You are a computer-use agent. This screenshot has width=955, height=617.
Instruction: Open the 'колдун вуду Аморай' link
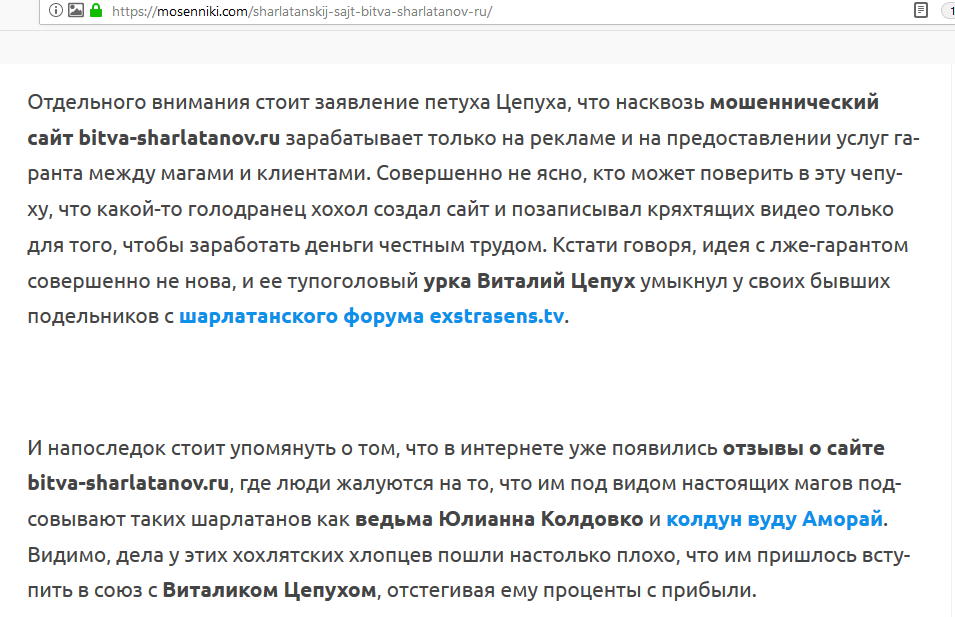(774, 519)
